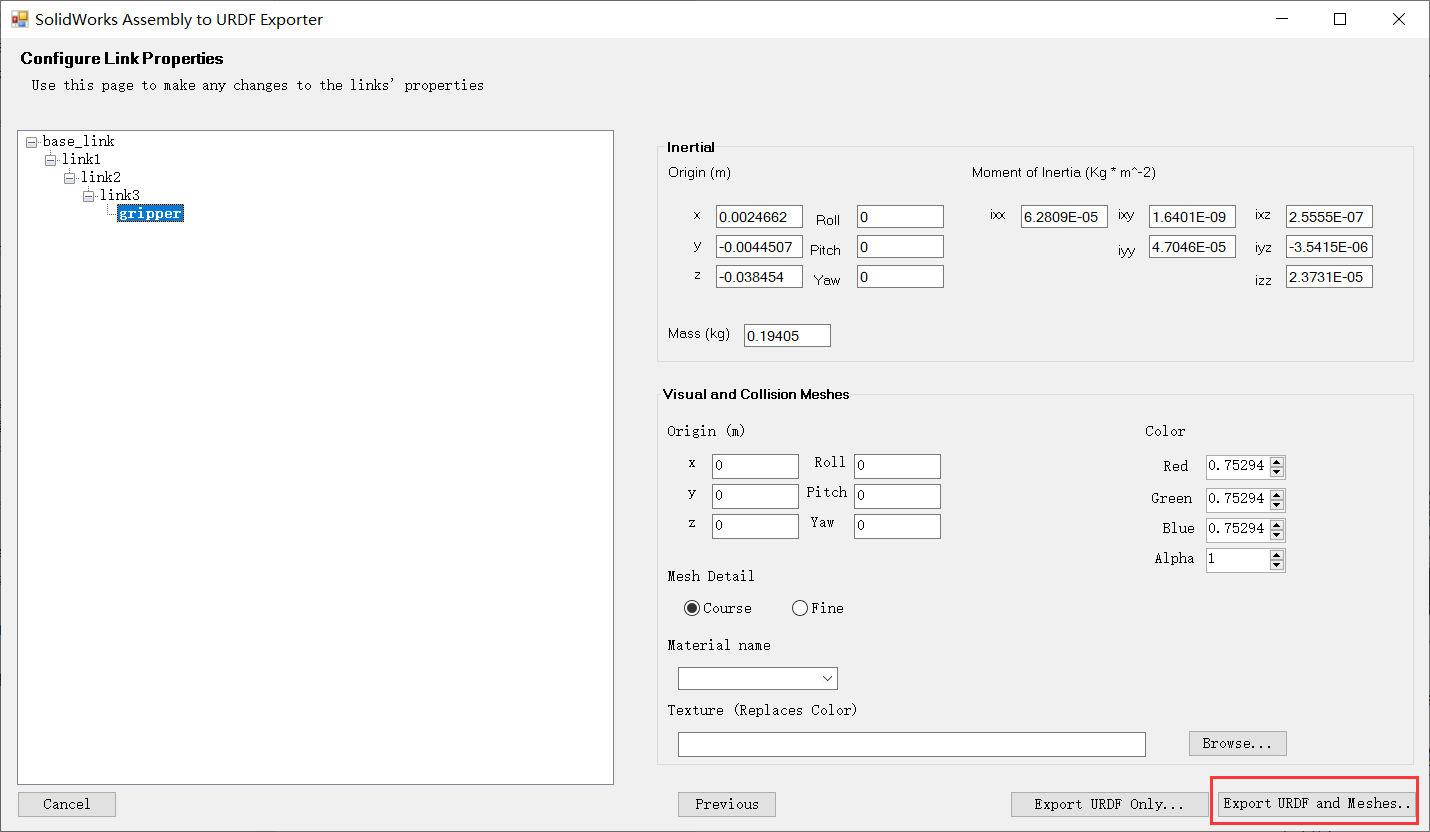Viewport: 1430px width, 832px height.
Task: Select the Fine mesh detail radio button
Action: point(800,607)
